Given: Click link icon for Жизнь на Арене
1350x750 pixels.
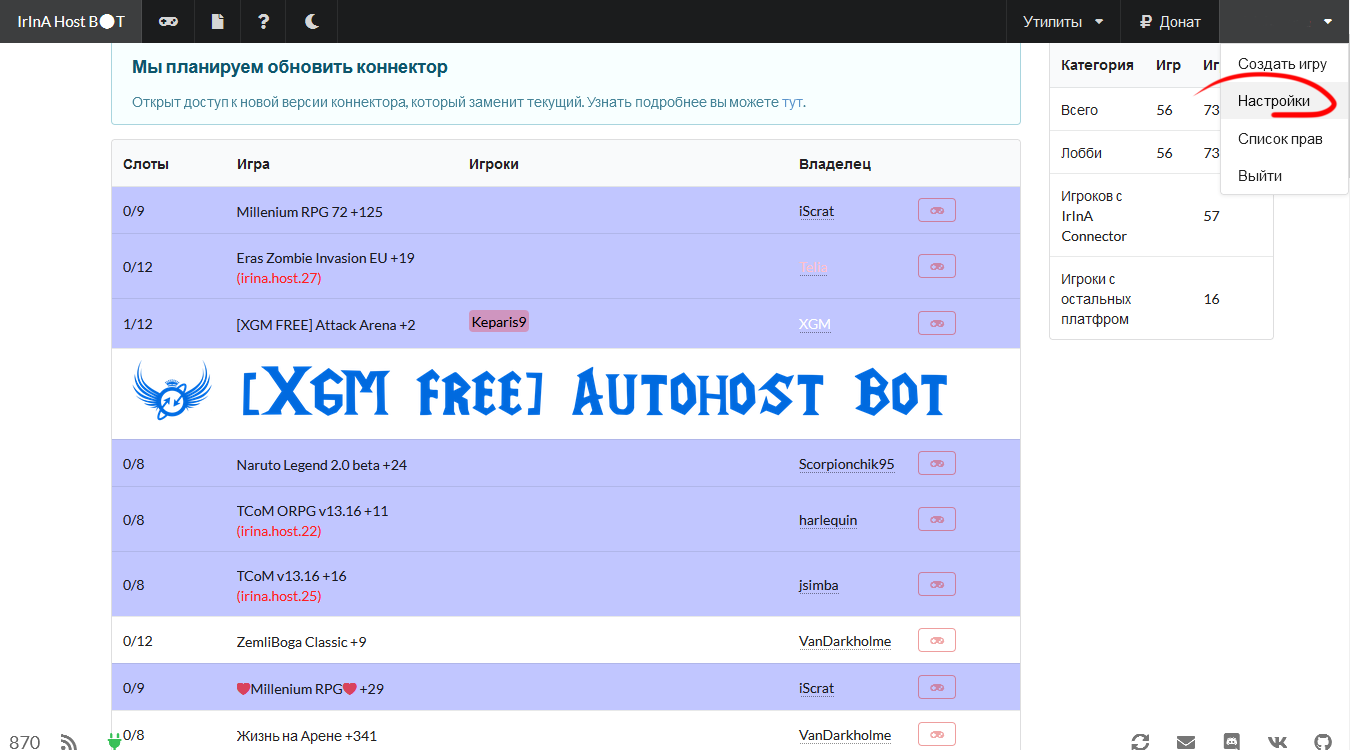Looking at the screenshot, I should point(937,735).
